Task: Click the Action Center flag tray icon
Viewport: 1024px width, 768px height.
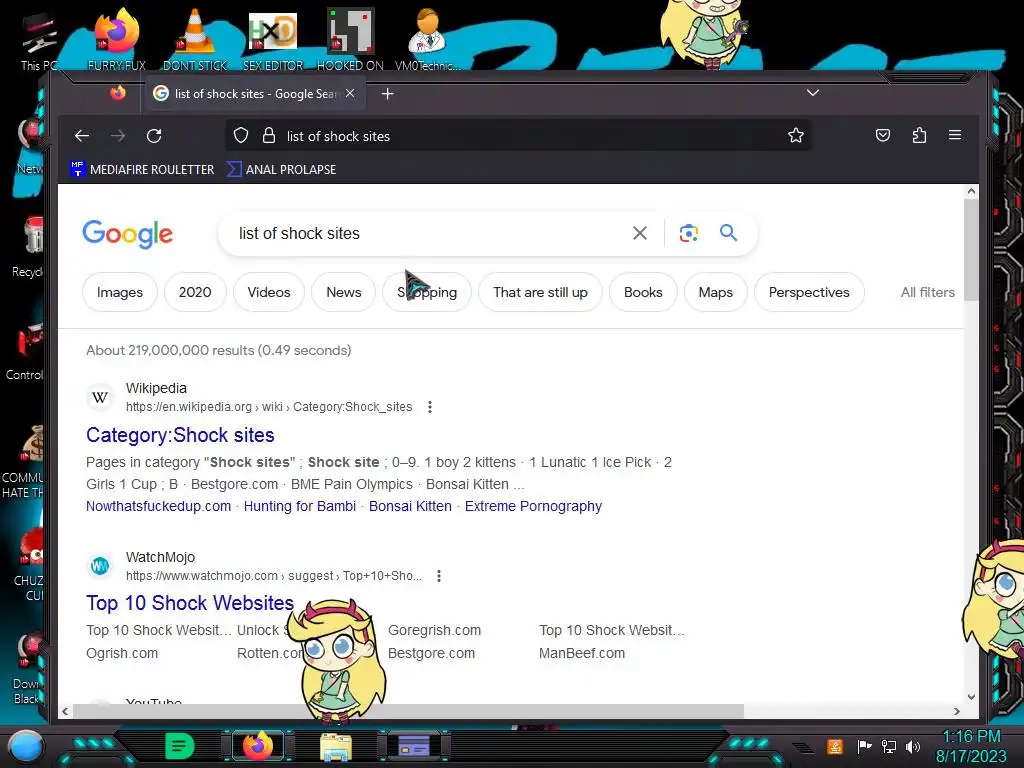Action: coord(865,746)
